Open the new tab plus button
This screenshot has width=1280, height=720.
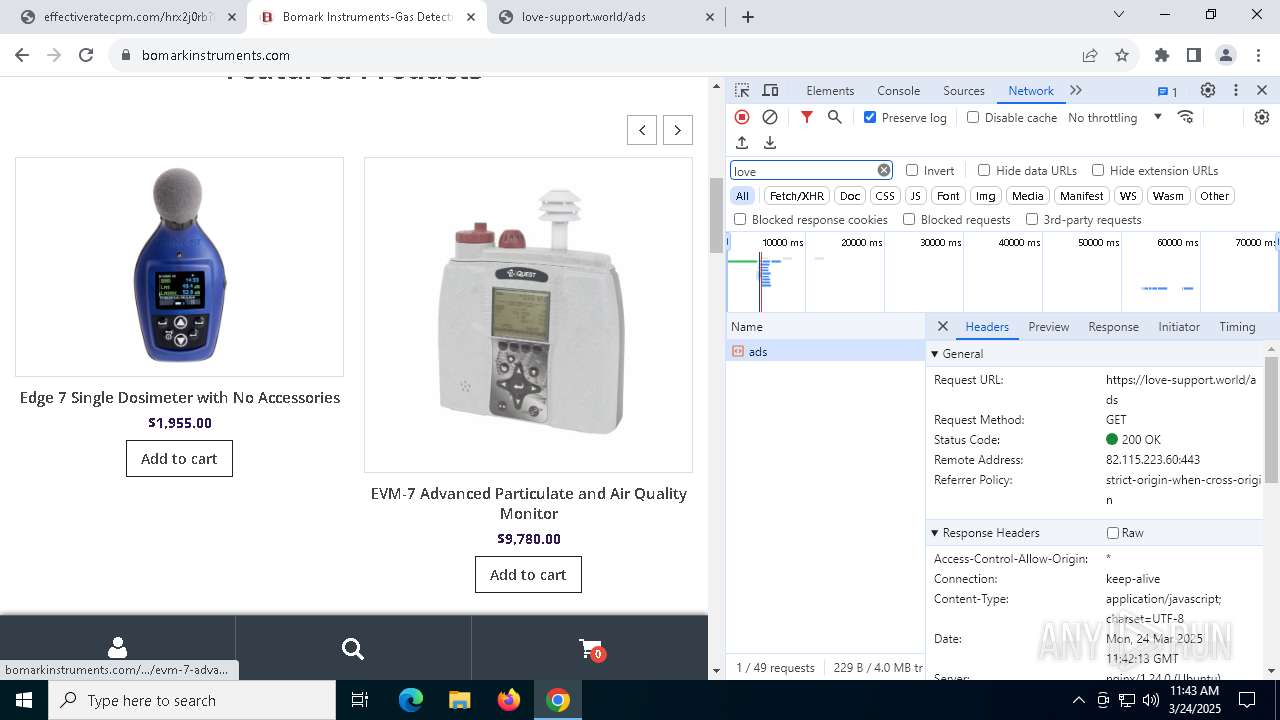click(748, 17)
